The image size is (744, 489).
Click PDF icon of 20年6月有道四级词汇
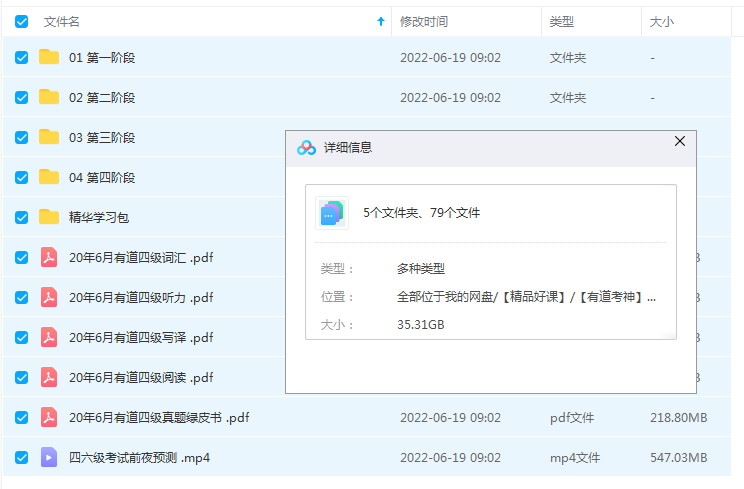pyautogui.click(x=49, y=257)
